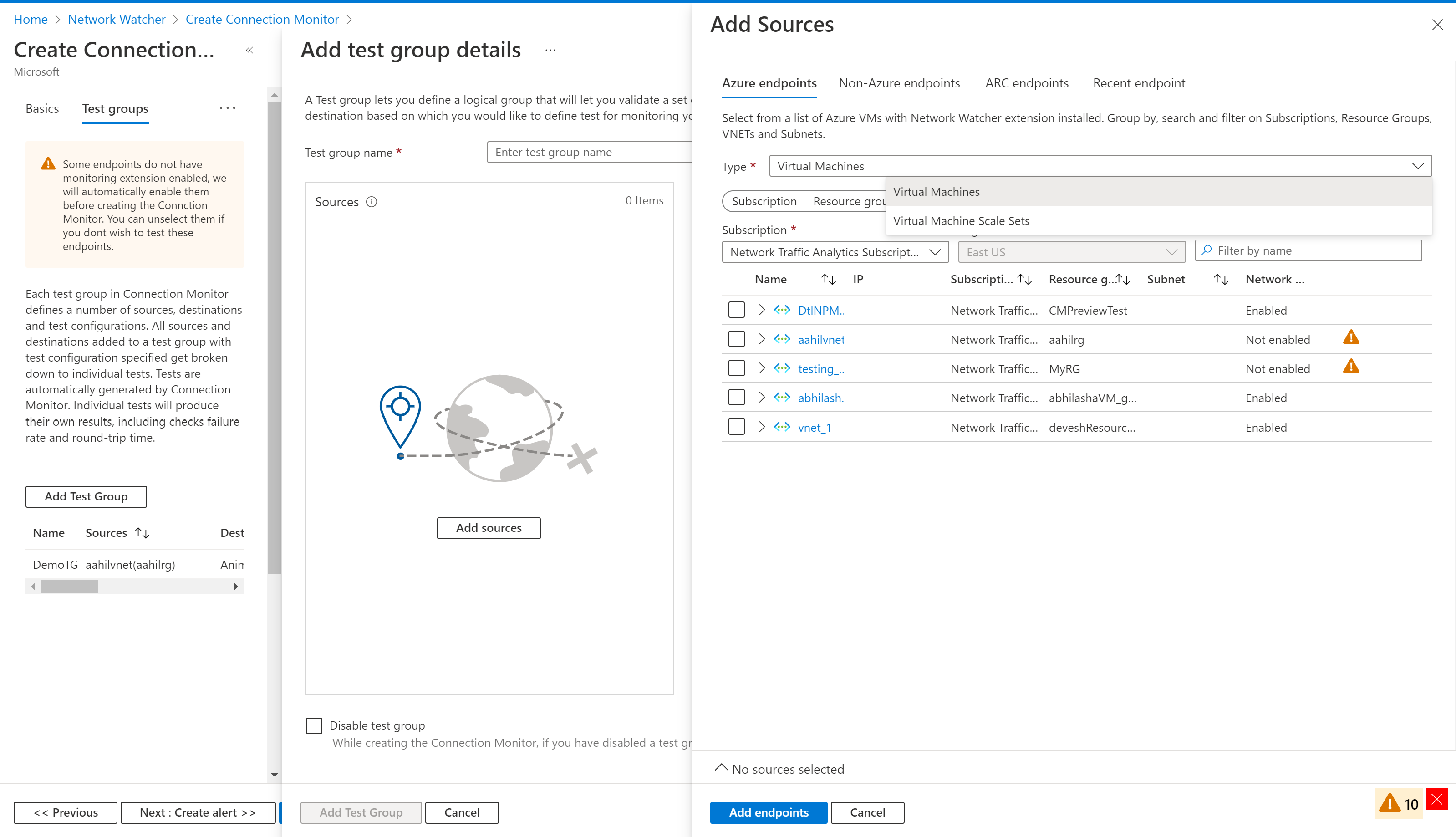Viewport: 1456px width, 837px height.
Task: Expand the Virtual Machine Scale Sets option
Action: [962, 220]
